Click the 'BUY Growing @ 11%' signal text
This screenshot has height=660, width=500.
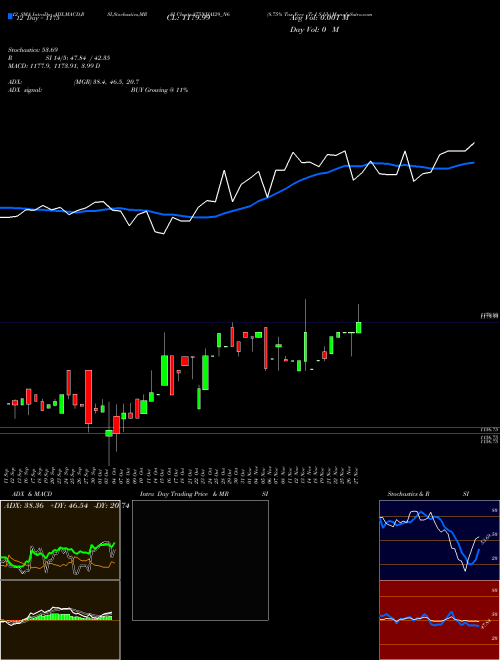(159, 90)
